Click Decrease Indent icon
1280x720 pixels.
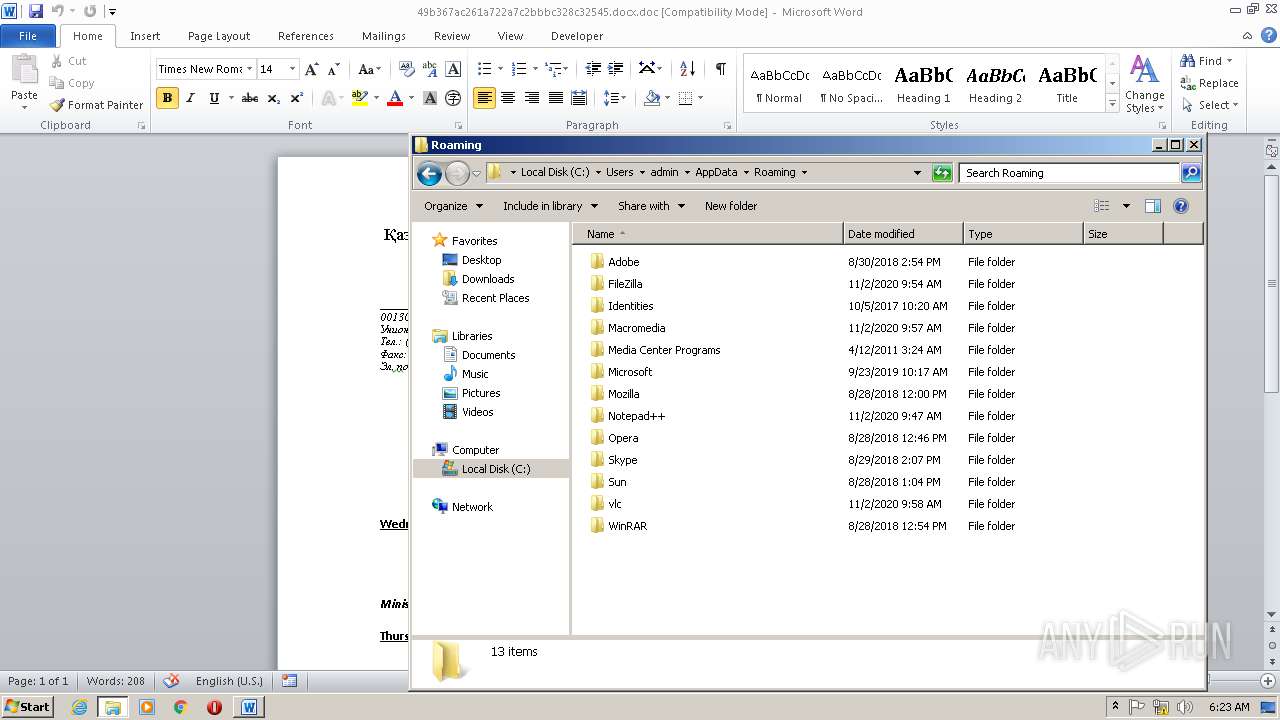click(593, 69)
